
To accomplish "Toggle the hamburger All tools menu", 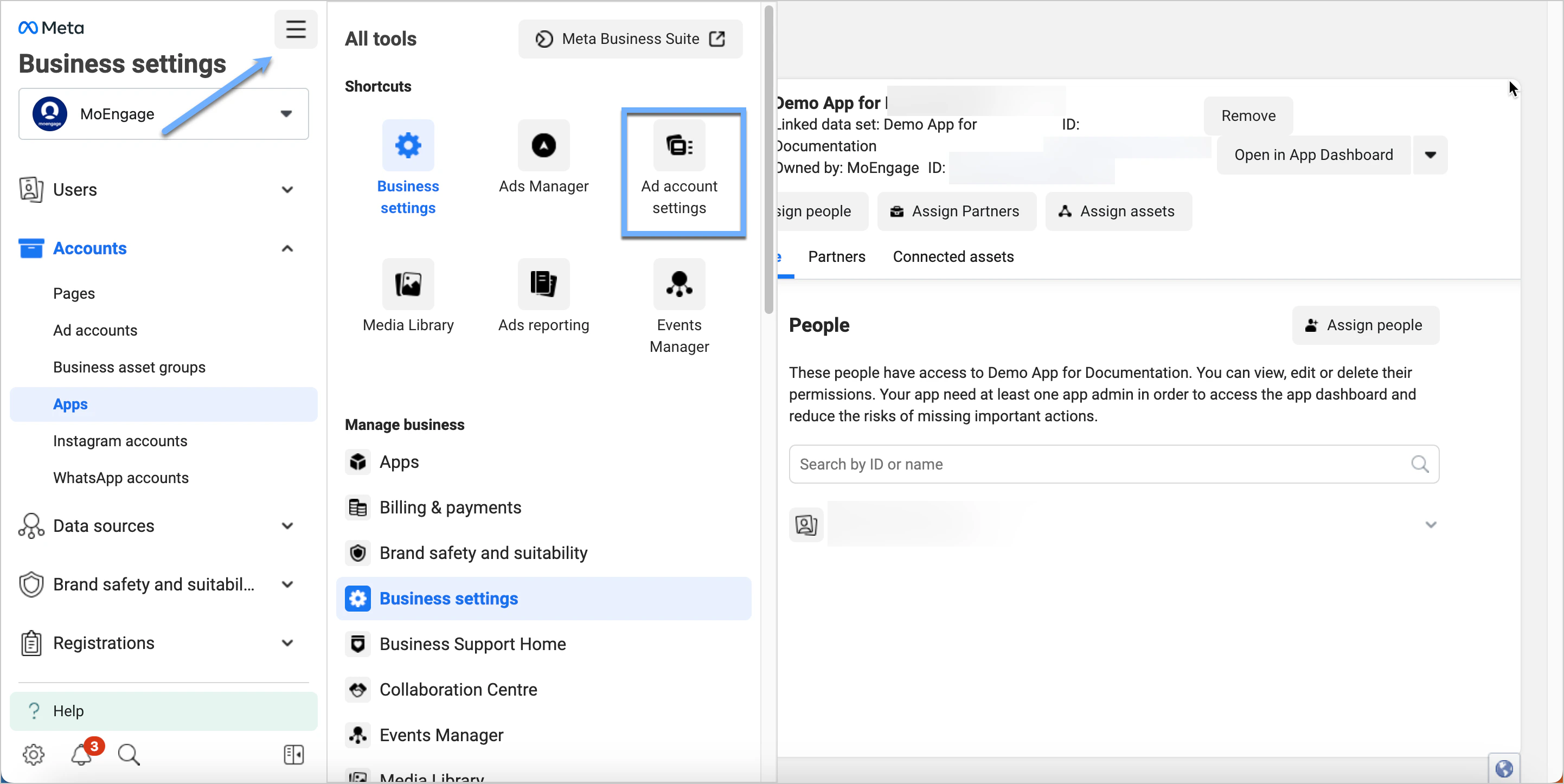I will pos(296,29).
